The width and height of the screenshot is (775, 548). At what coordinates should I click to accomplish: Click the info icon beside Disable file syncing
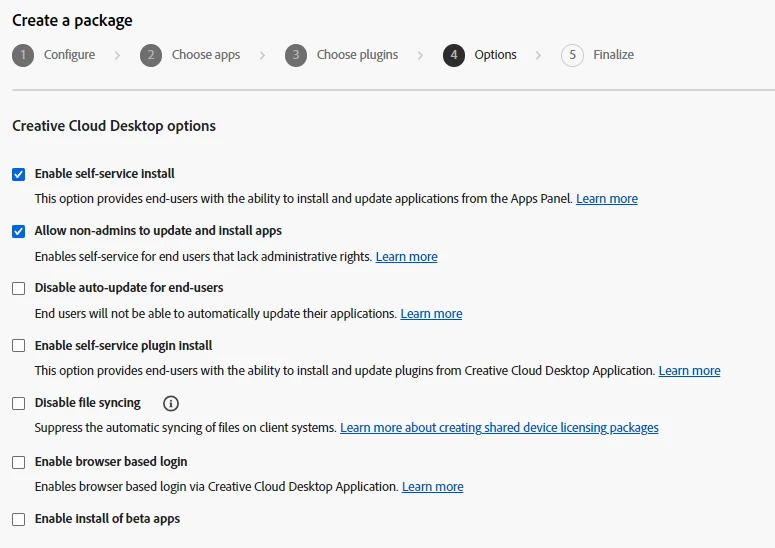[171, 403]
